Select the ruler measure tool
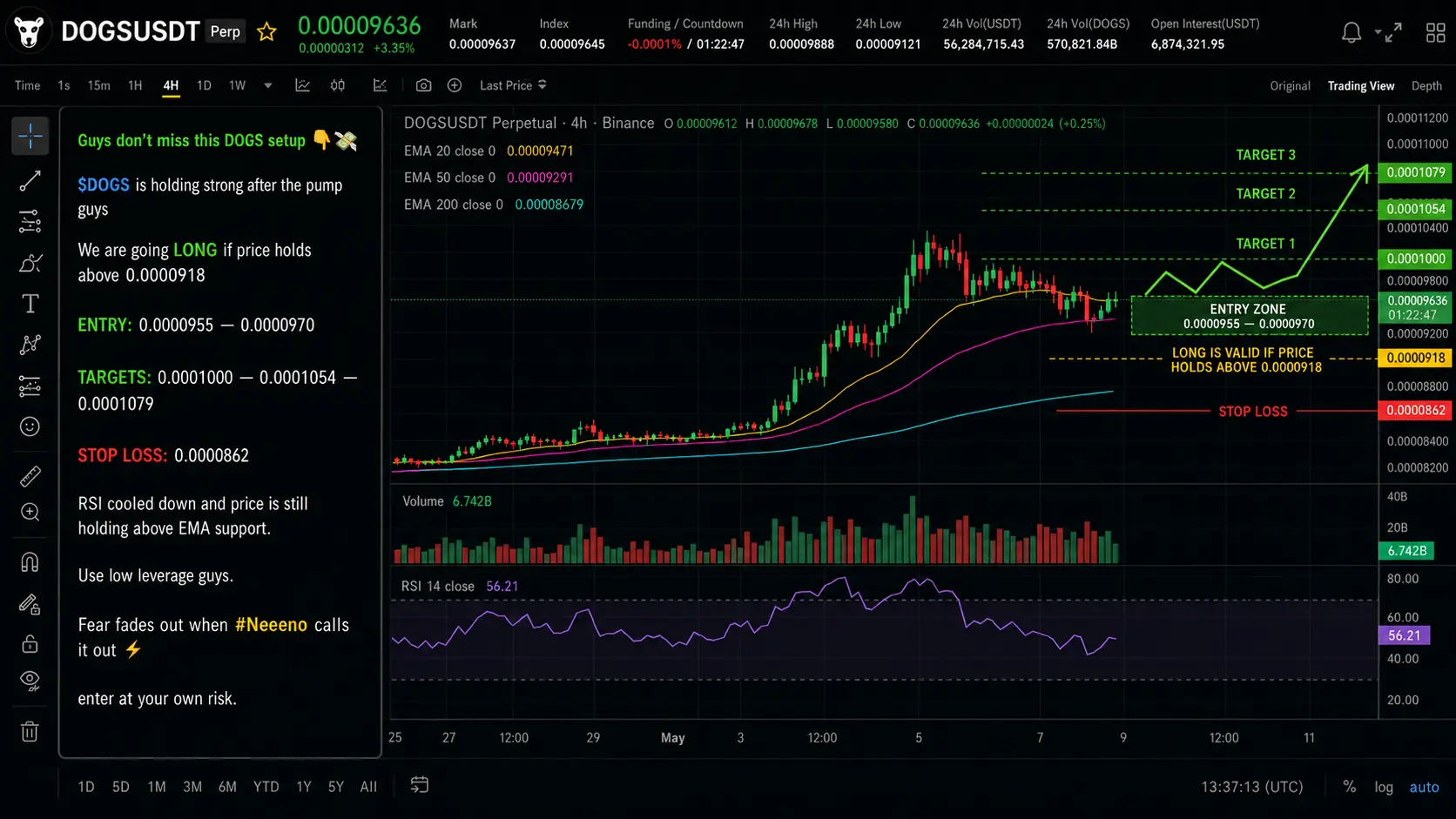1456x819 pixels. (x=30, y=476)
